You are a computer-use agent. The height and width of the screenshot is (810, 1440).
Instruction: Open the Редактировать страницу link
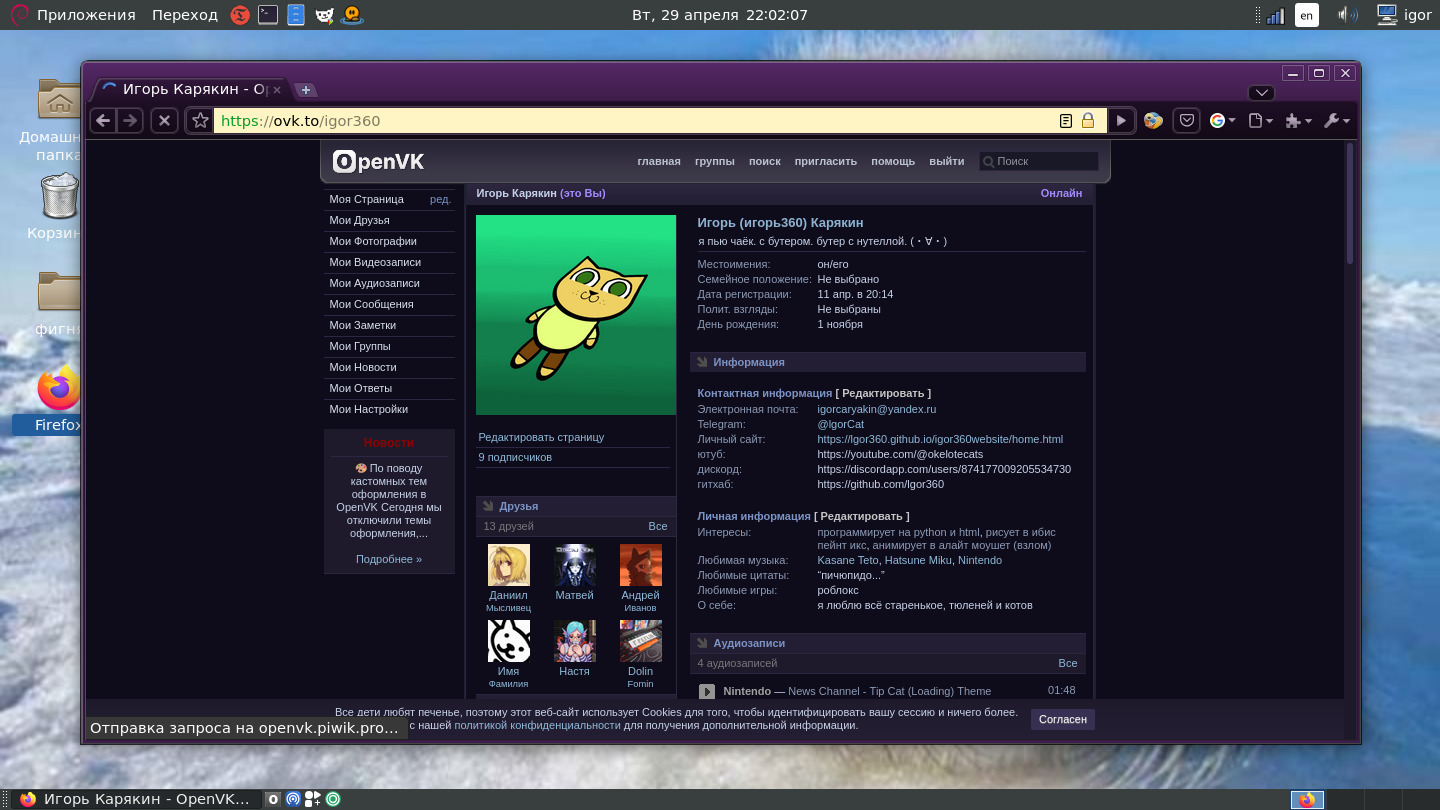(541, 437)
